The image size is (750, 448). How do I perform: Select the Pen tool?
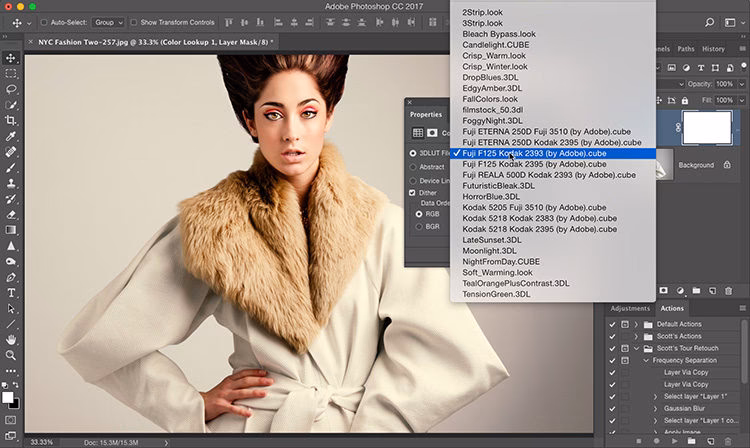coord(11,277)
